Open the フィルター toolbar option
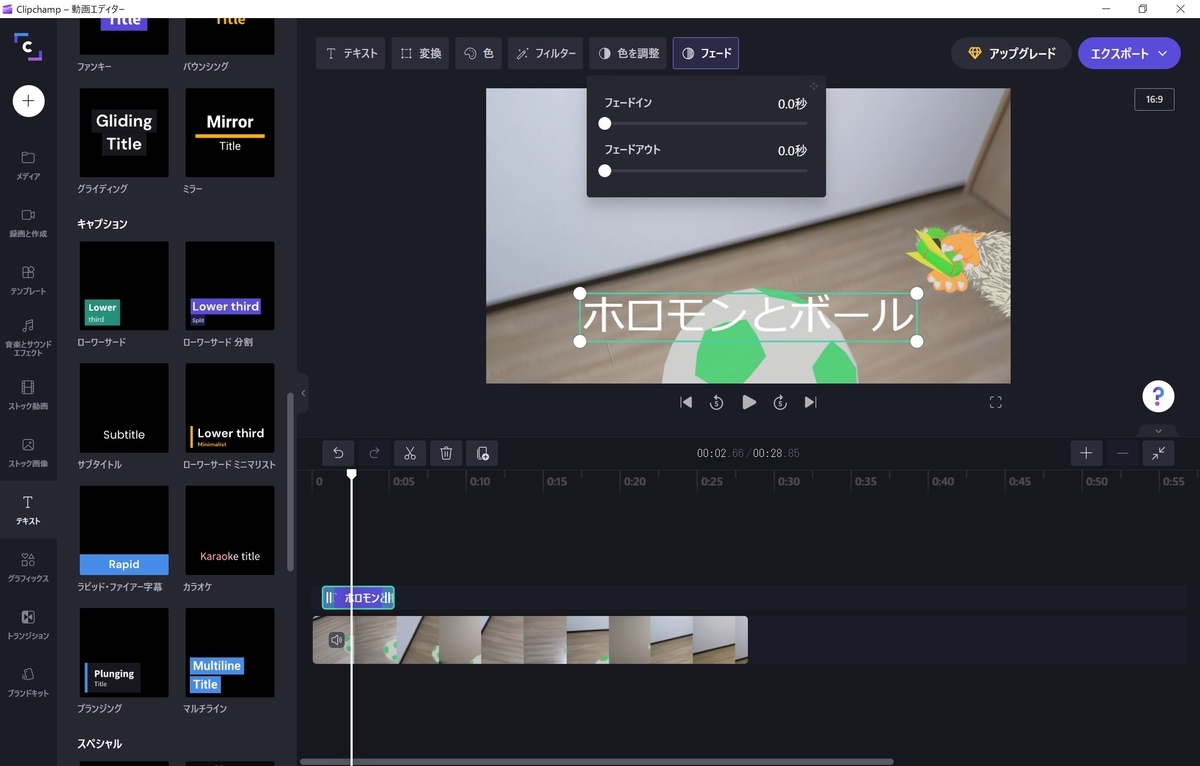This screenshot has width=1200, height=766. tap(545, 53)
